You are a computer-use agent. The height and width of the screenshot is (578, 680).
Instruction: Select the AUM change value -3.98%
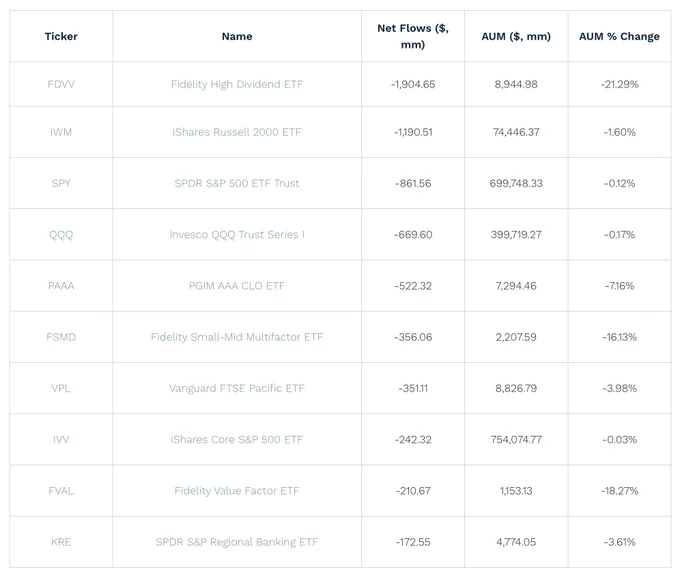(x=619, y=388)
